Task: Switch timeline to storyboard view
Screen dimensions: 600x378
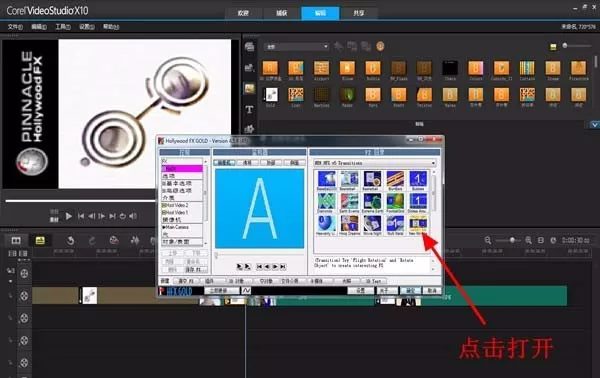Action: (16, 240)
